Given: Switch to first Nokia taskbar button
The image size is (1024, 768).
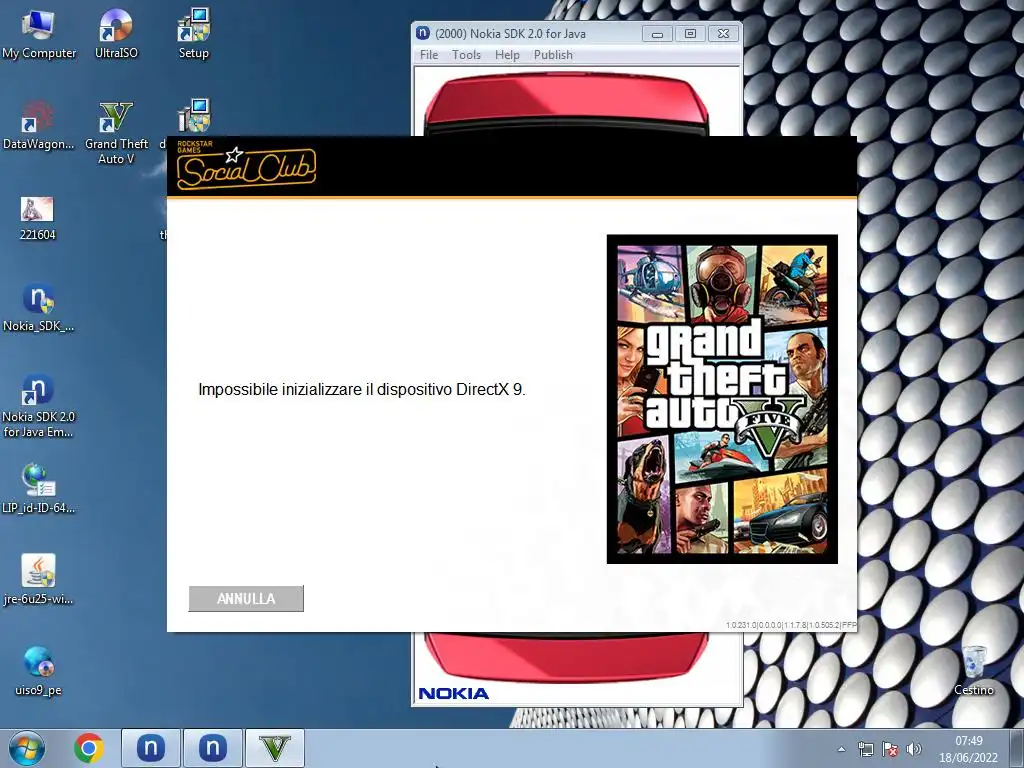Looking at the screenshot, I should (x=150, y=748).
